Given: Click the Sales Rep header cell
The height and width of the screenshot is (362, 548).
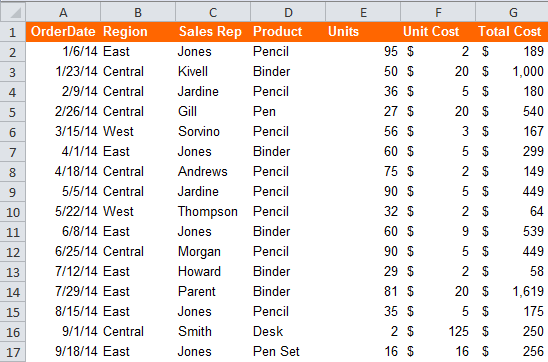Looking at the screenshot, I should [x=213, y=32].
